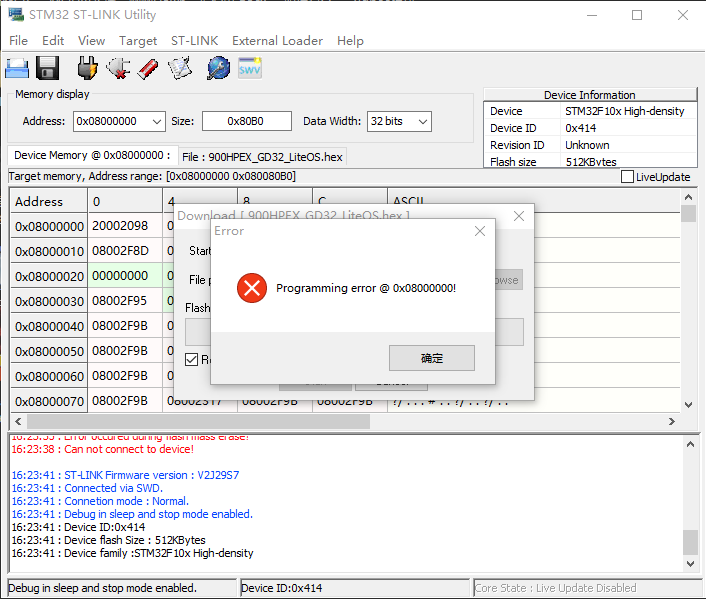Click 'Core State : Live Update Disabled' status
Viewport: 706px width, 599px height.
(556, 588)
